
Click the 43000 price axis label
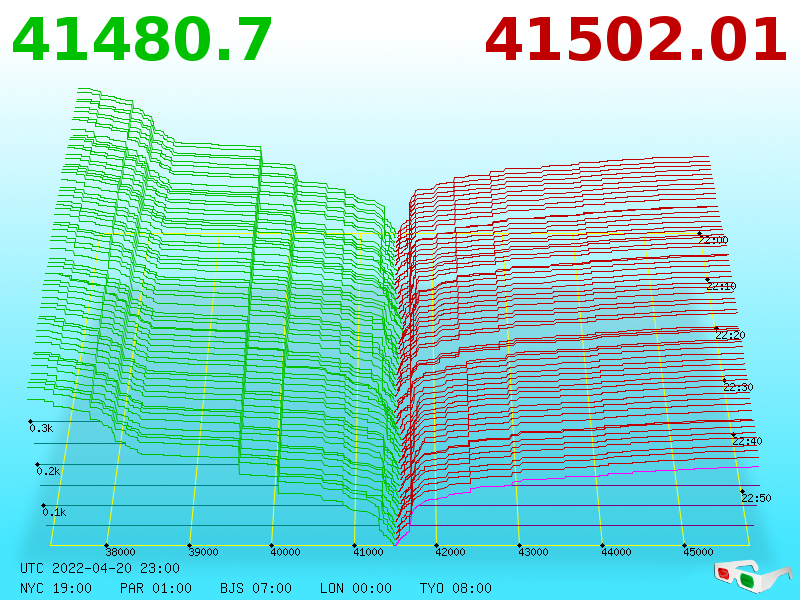(x=533, y=552)
